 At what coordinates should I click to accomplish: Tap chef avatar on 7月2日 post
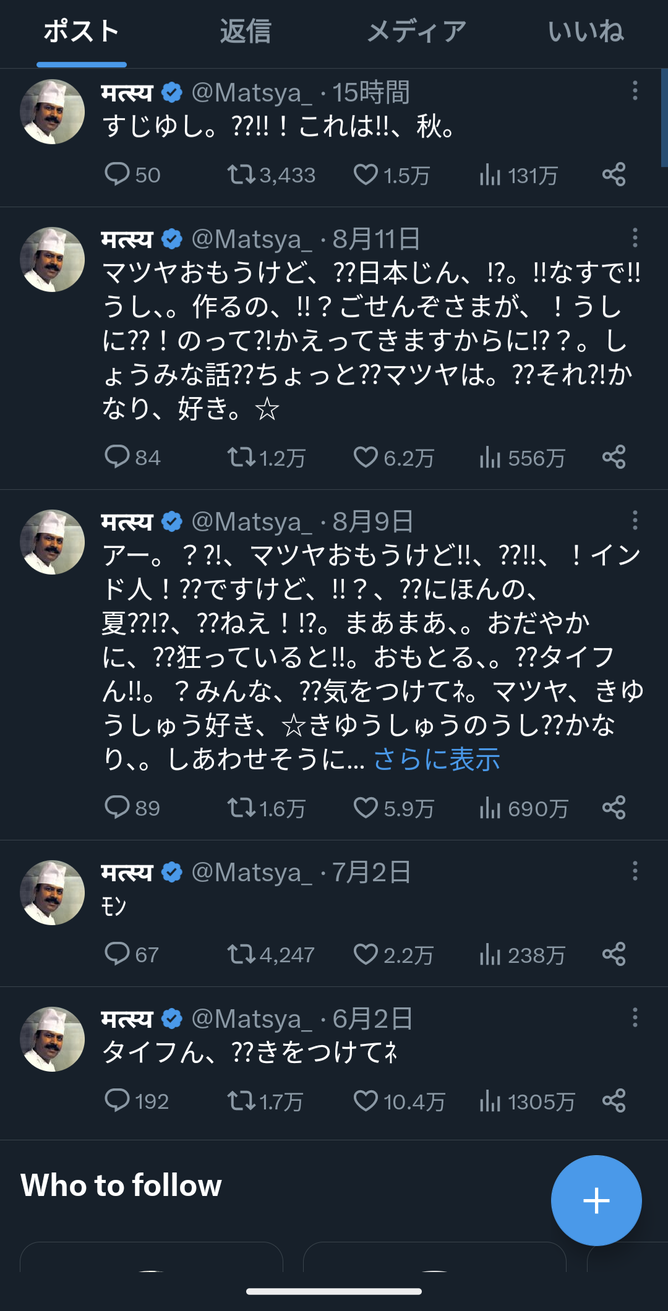tap(53, 892)
